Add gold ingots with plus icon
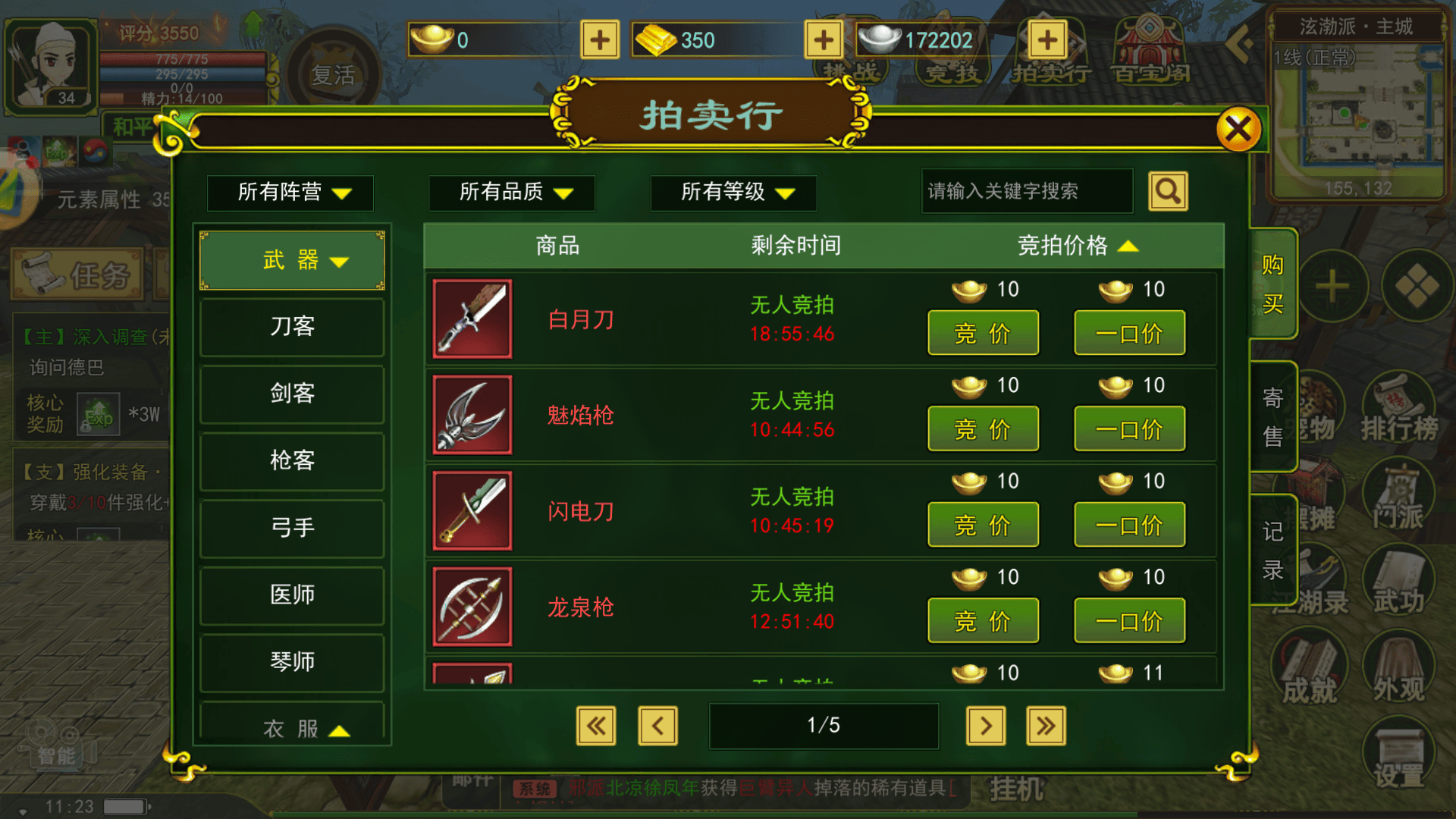The width and height of the screenshot is (1456, 819). point(600,39)
